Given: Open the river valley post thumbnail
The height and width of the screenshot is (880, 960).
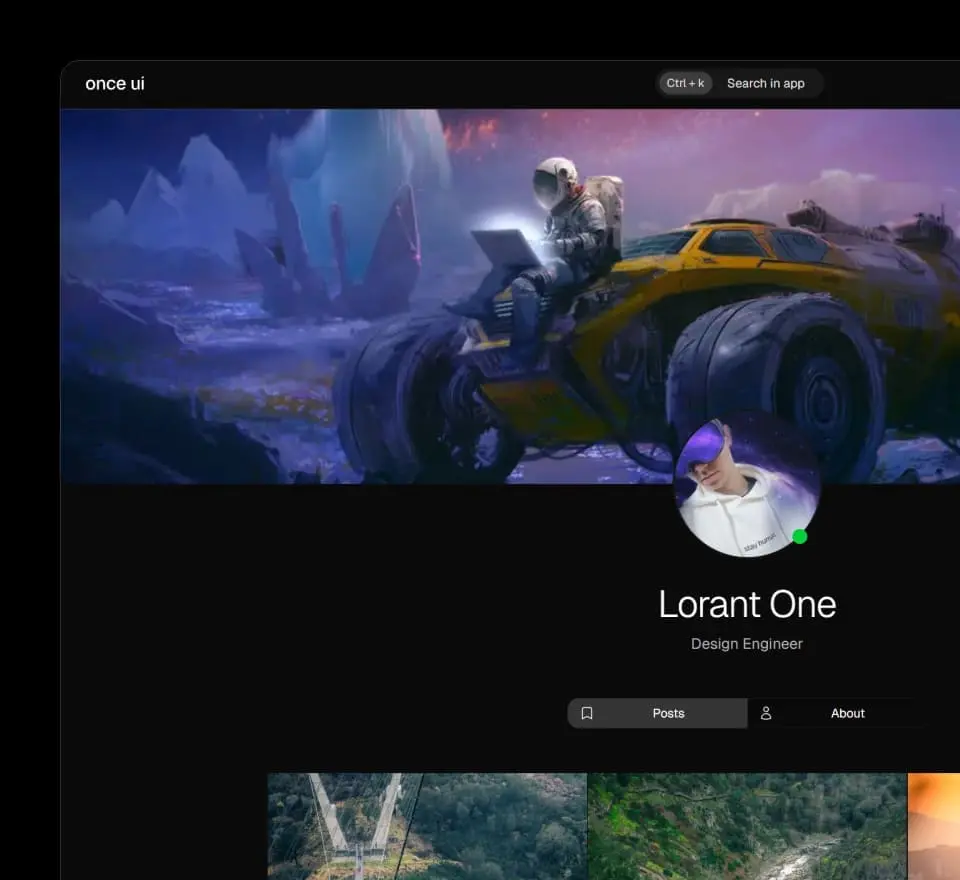Looking at the screenshot, I should tap(747, 825).
